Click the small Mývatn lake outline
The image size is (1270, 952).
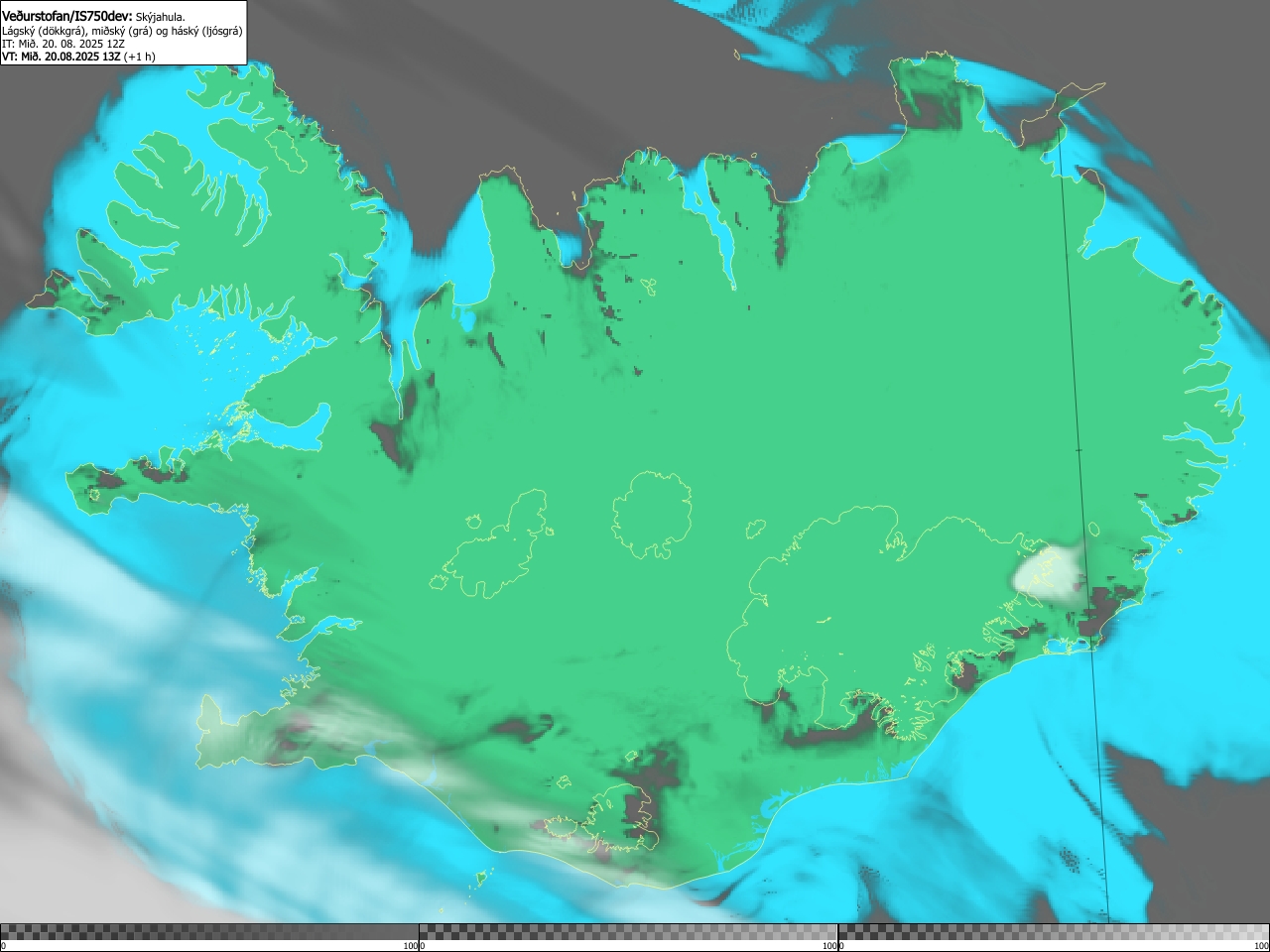click(650, 287)
